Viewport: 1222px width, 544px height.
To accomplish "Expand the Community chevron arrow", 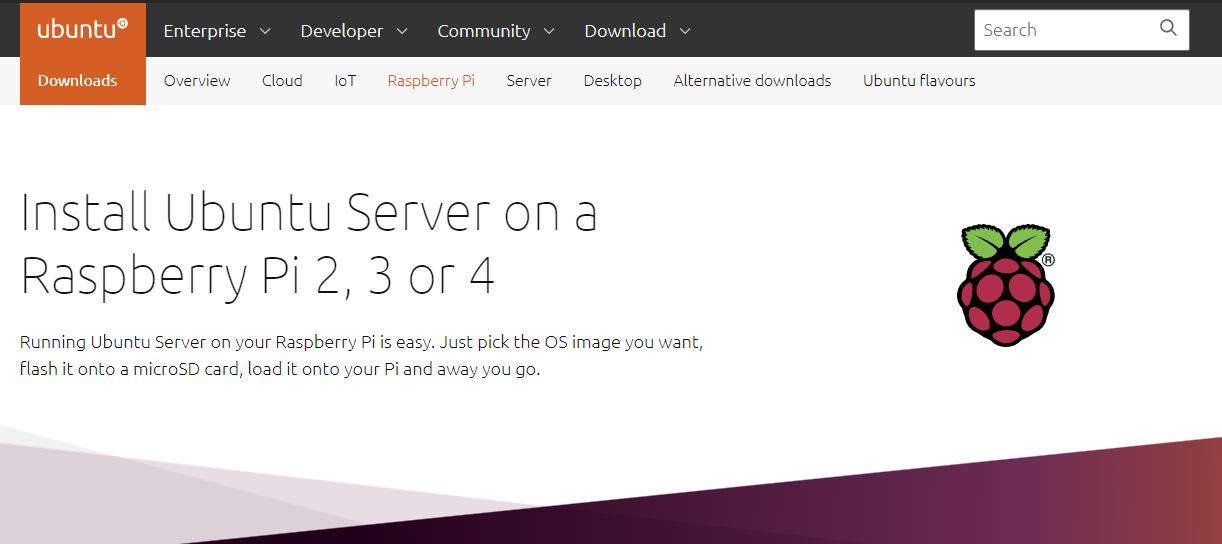I will tap(549, 31).
